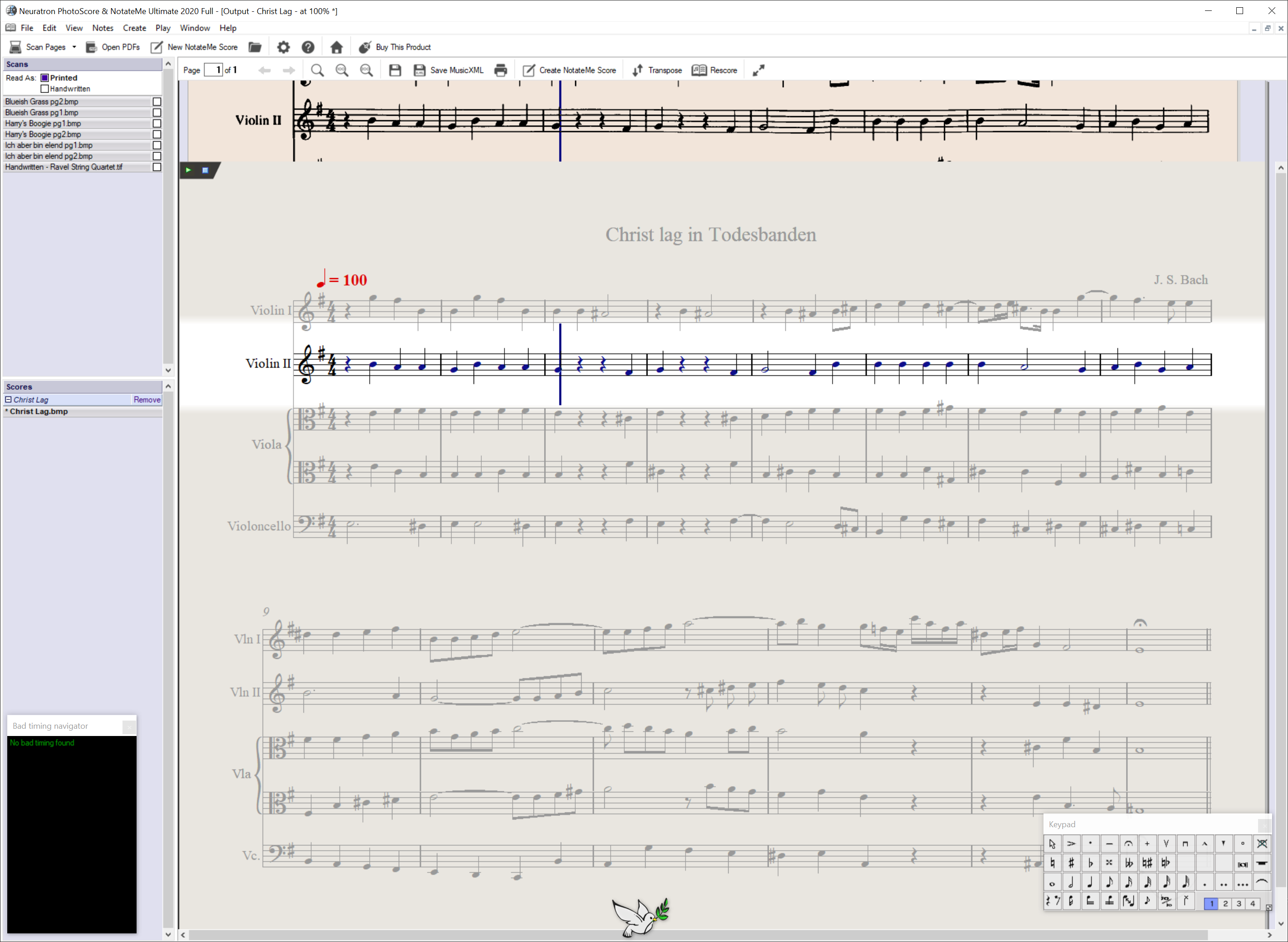The height and width of the screenshot is (942, 1288).
Task: Open the Notes menu
Action: (x=103, y=28)
